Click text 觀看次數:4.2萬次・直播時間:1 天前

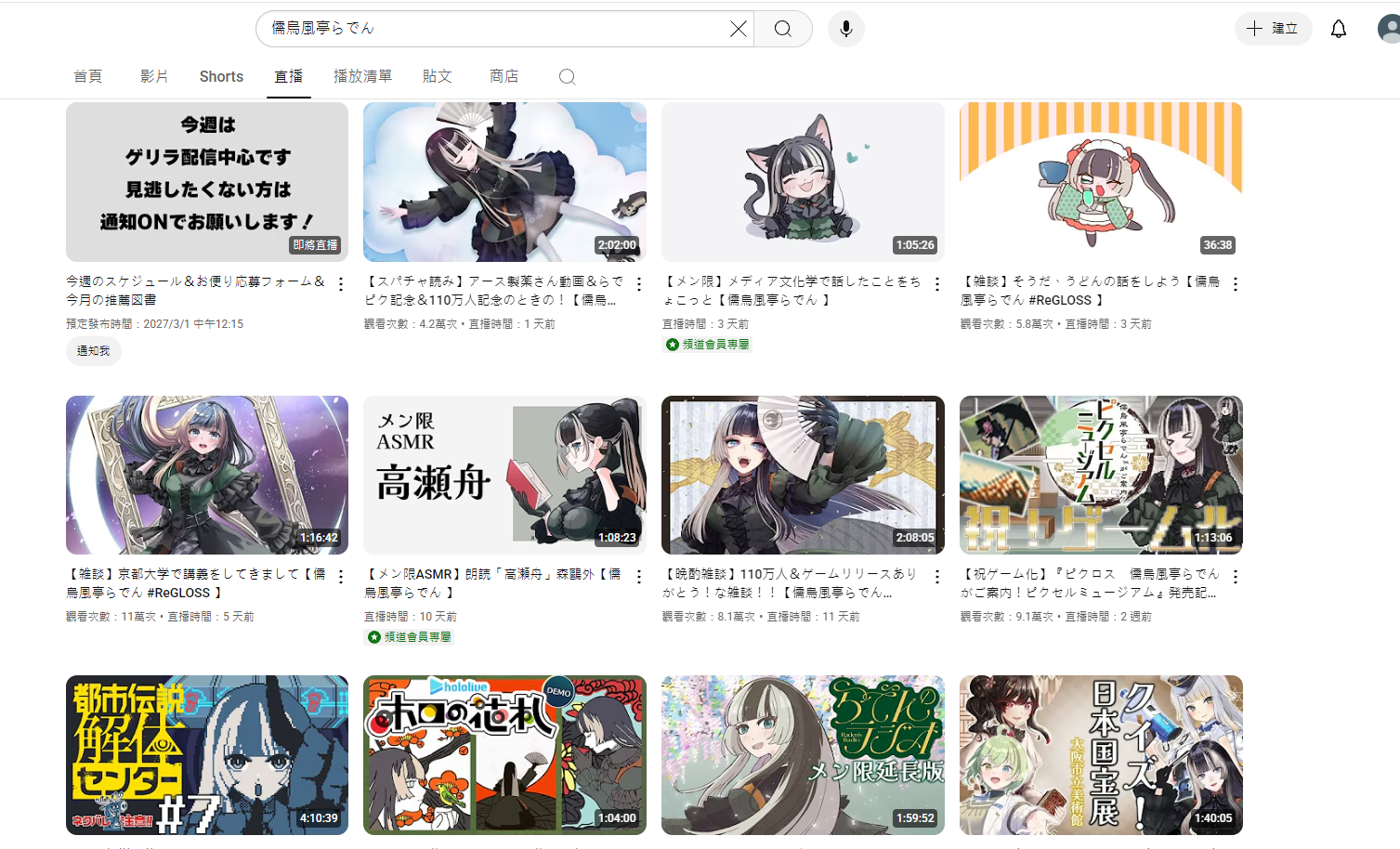tap(460, 324)
